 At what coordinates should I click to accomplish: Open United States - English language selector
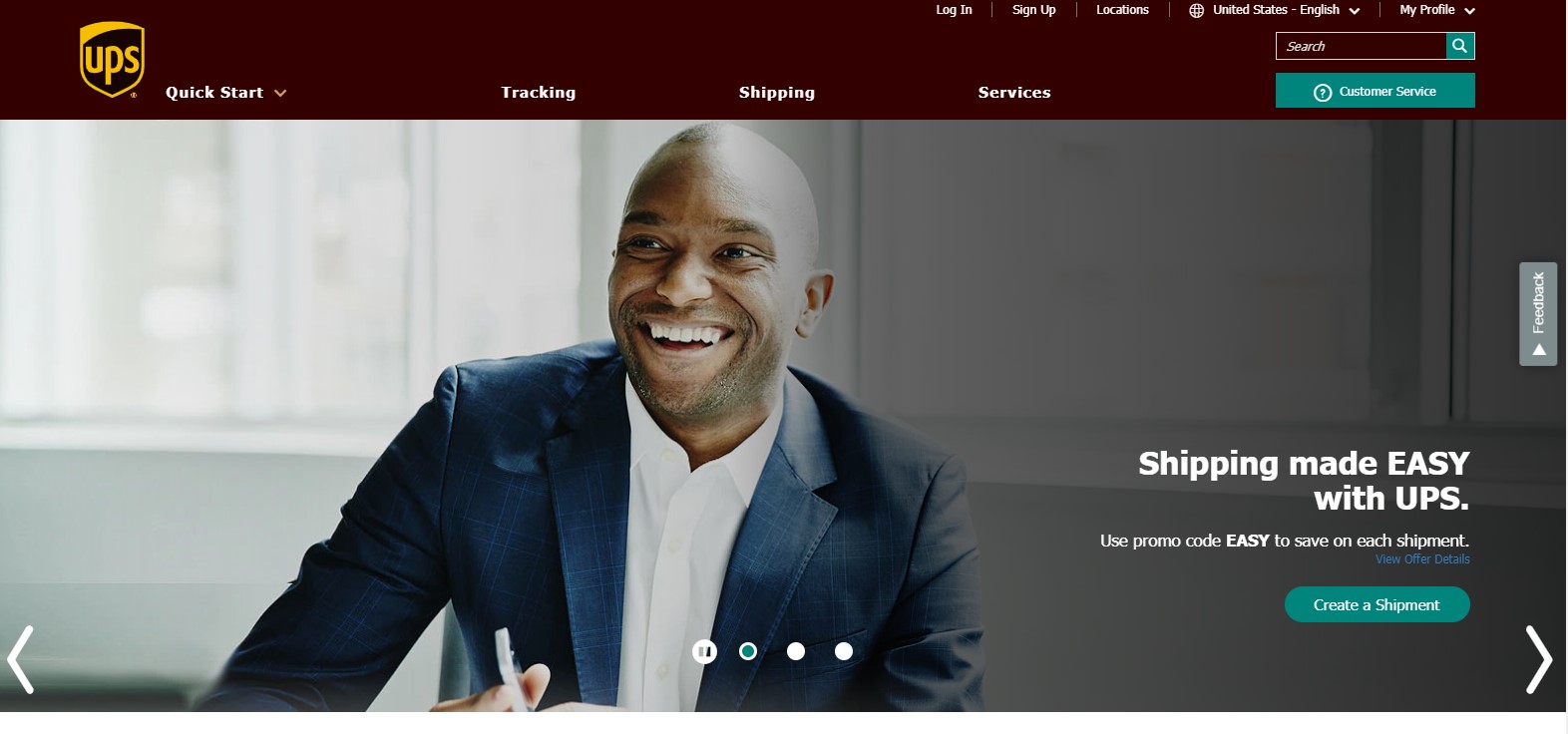click(1276, 10)
